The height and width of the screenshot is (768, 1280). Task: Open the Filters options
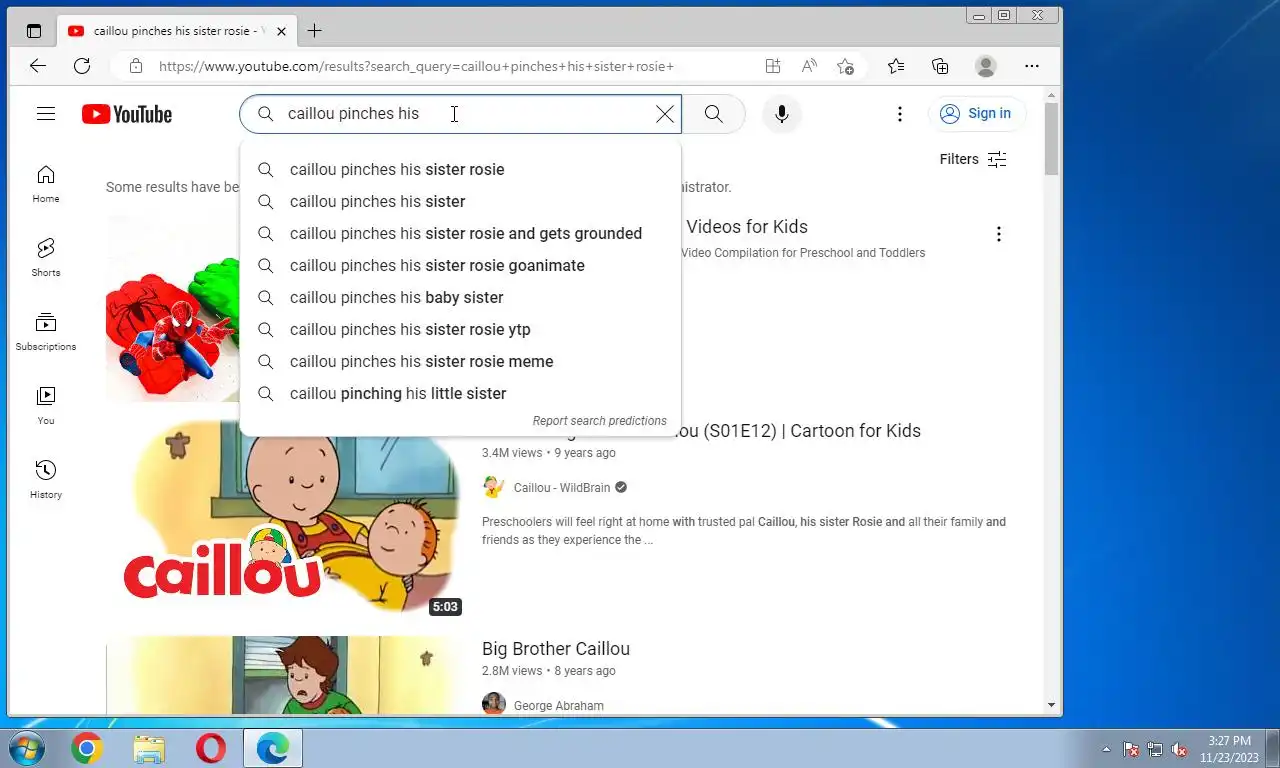[973, 159]
